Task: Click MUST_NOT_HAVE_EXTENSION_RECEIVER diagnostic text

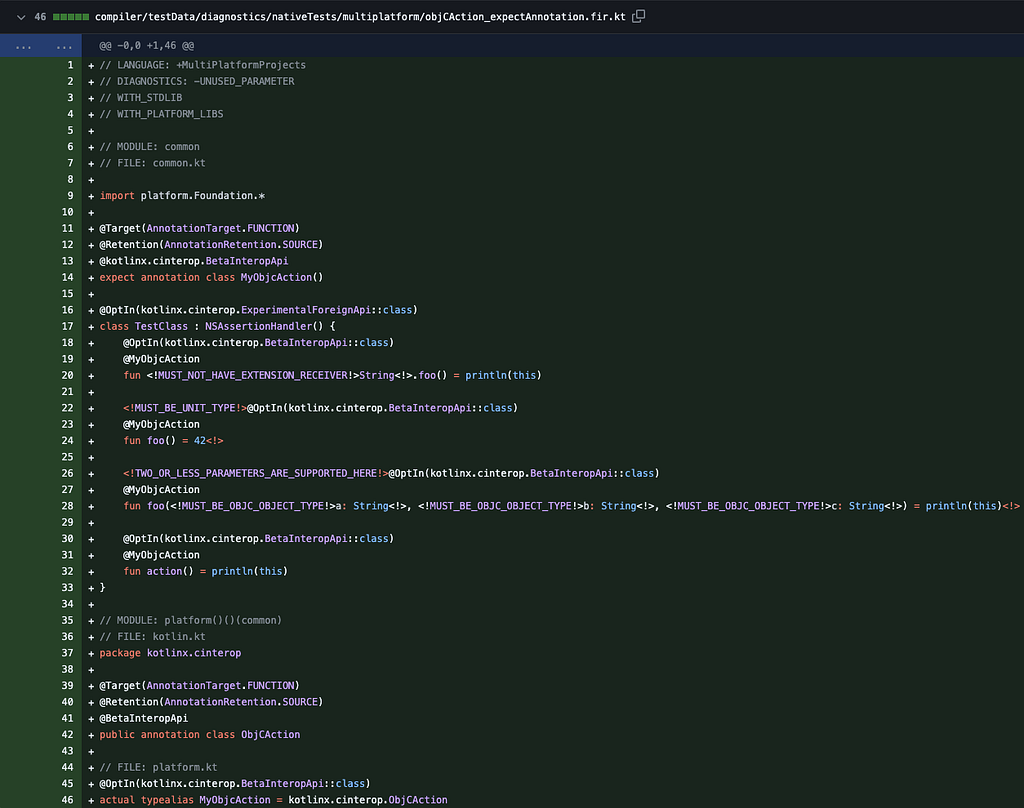Action: point(252,376)
